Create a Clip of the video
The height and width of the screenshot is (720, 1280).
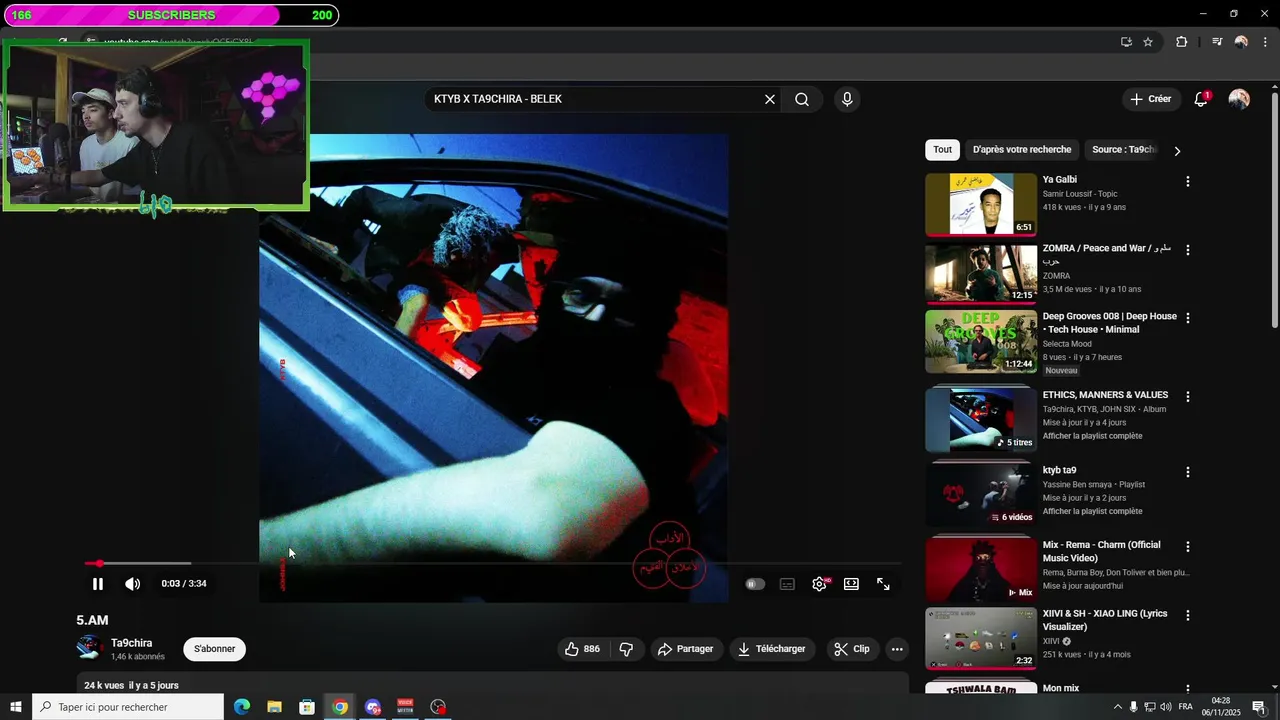(852, 649)
